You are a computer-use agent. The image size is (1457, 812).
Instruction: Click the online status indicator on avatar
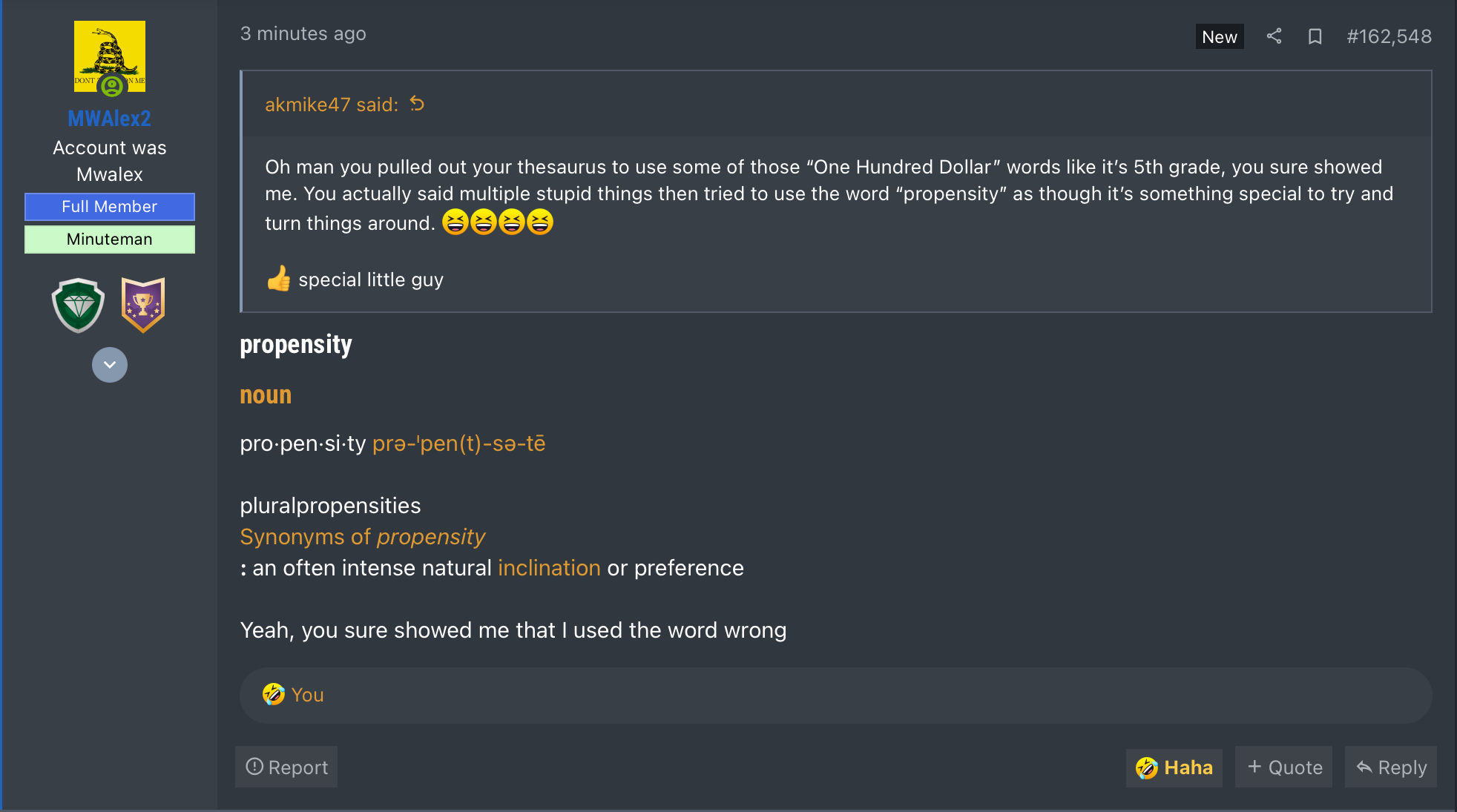[x=112, y=86]
